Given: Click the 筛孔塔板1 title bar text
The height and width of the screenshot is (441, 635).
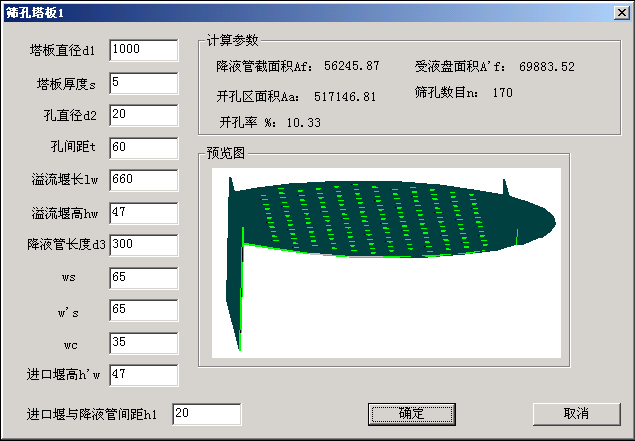Looking at the screenshot, I should [35, 13].
